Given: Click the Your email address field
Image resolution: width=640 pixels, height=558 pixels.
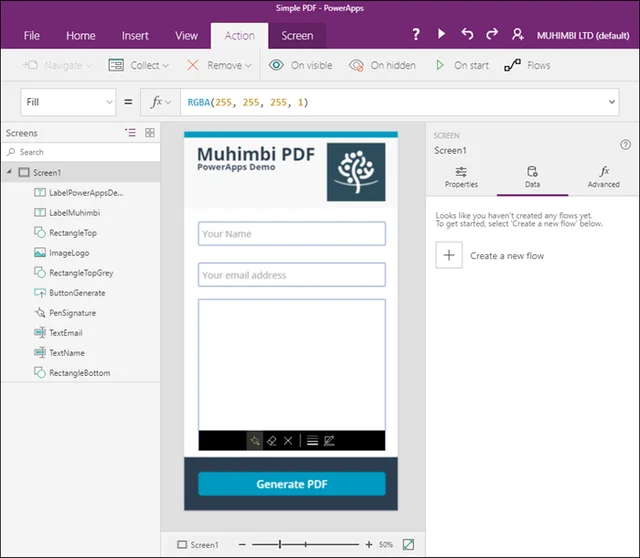Looking at the screenshot, I should [x=291, y=275].
